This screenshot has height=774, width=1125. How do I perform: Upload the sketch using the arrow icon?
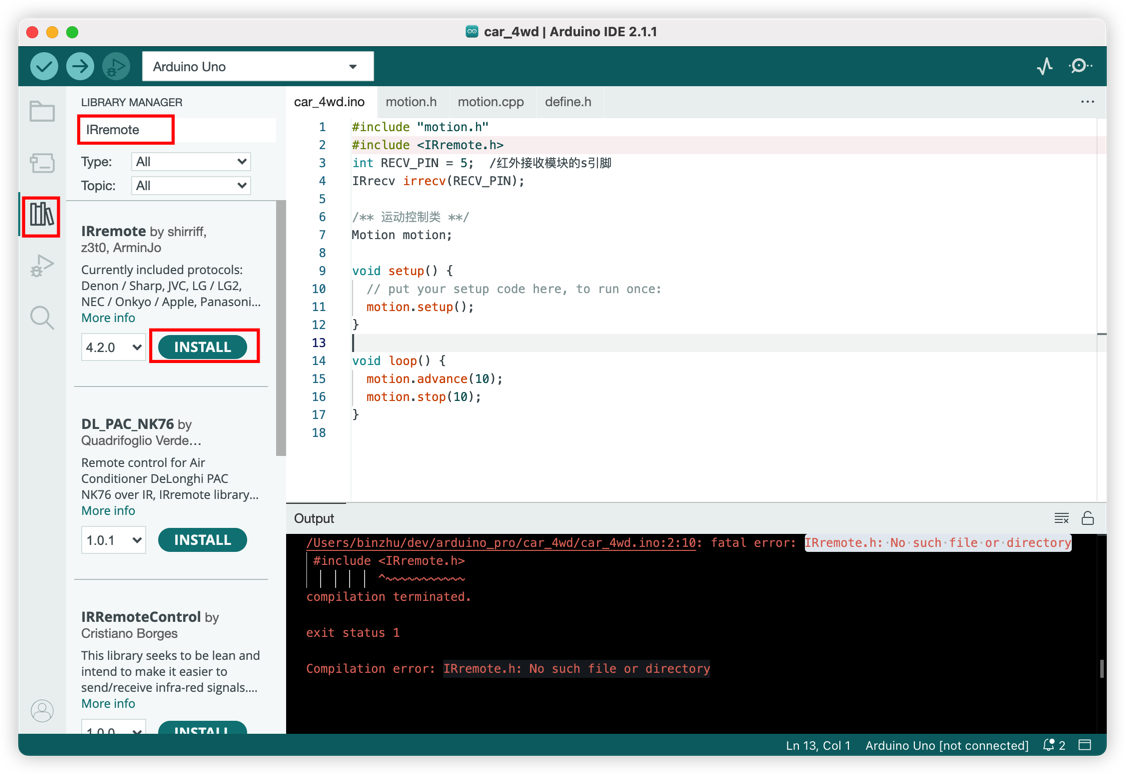pyautogui.click(x=80, y=65)
